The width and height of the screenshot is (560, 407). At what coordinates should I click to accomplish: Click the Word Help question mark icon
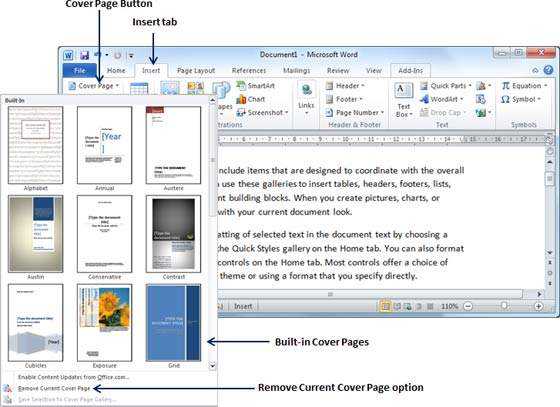(x=548, y=70)
